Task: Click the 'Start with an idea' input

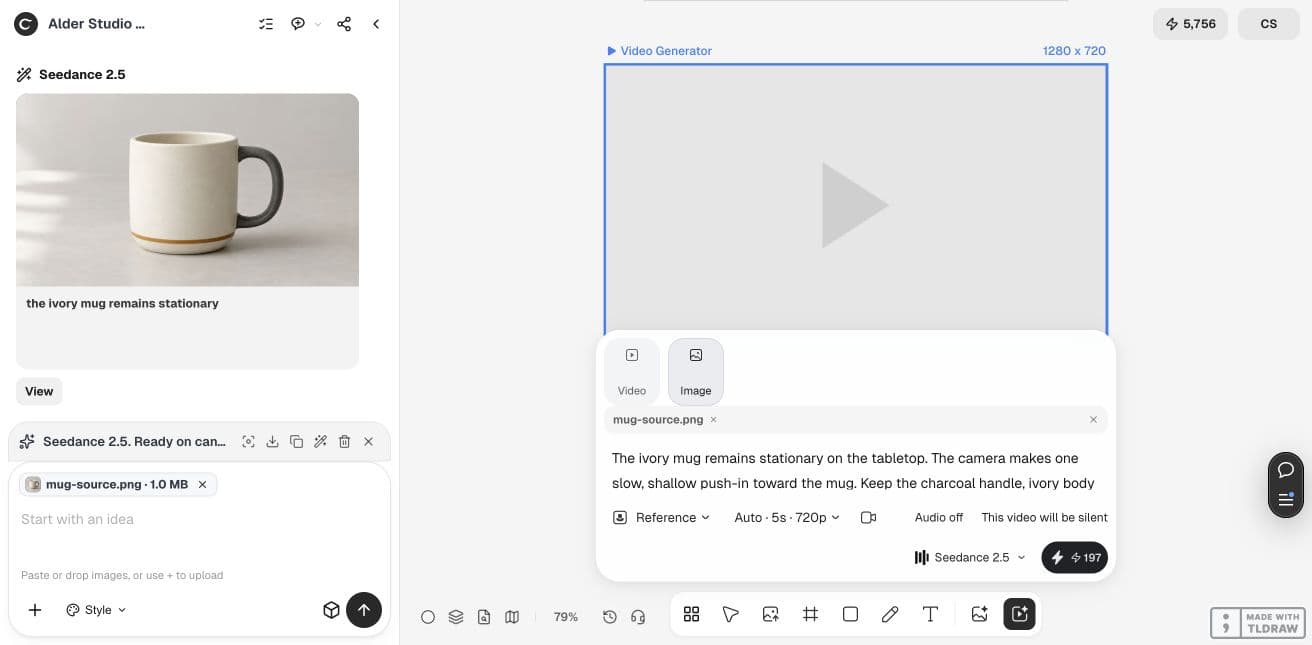Action: pyautogui.click(x=199, y=519)
